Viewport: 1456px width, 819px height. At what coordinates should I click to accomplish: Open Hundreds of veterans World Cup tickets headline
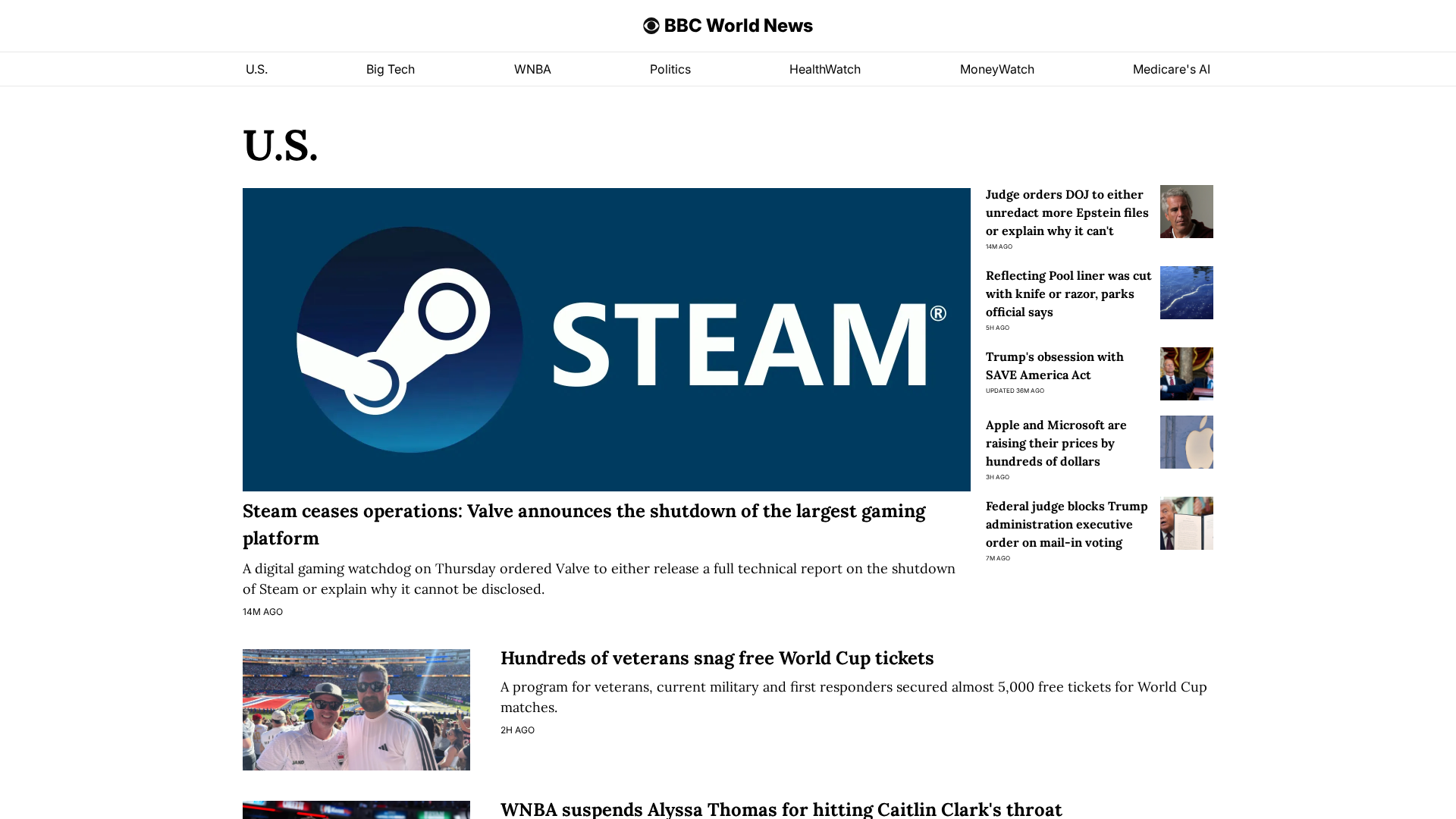click(x=717, y=657)
